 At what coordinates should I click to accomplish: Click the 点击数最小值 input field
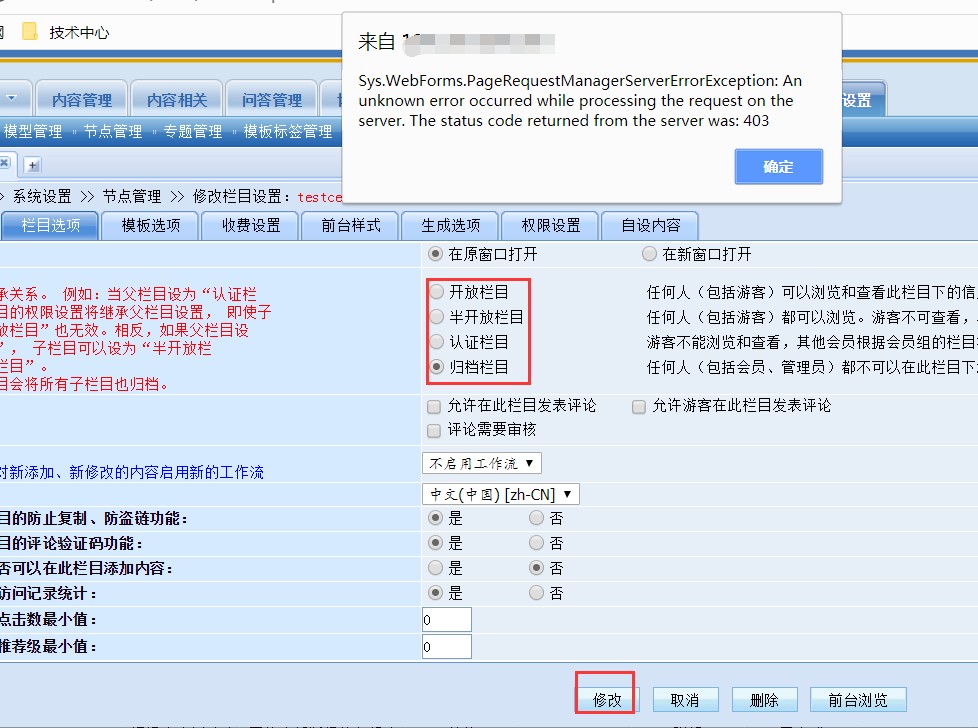pyautogui.click(x=446, y=620)
